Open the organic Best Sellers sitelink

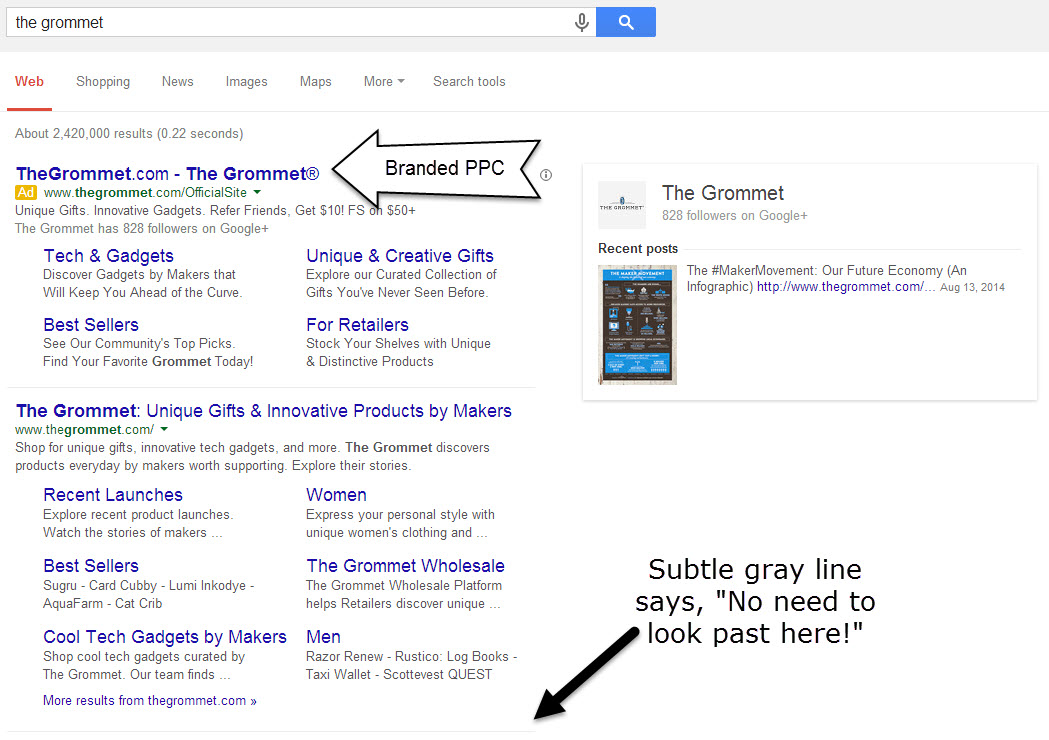click(x=91, y=566)
